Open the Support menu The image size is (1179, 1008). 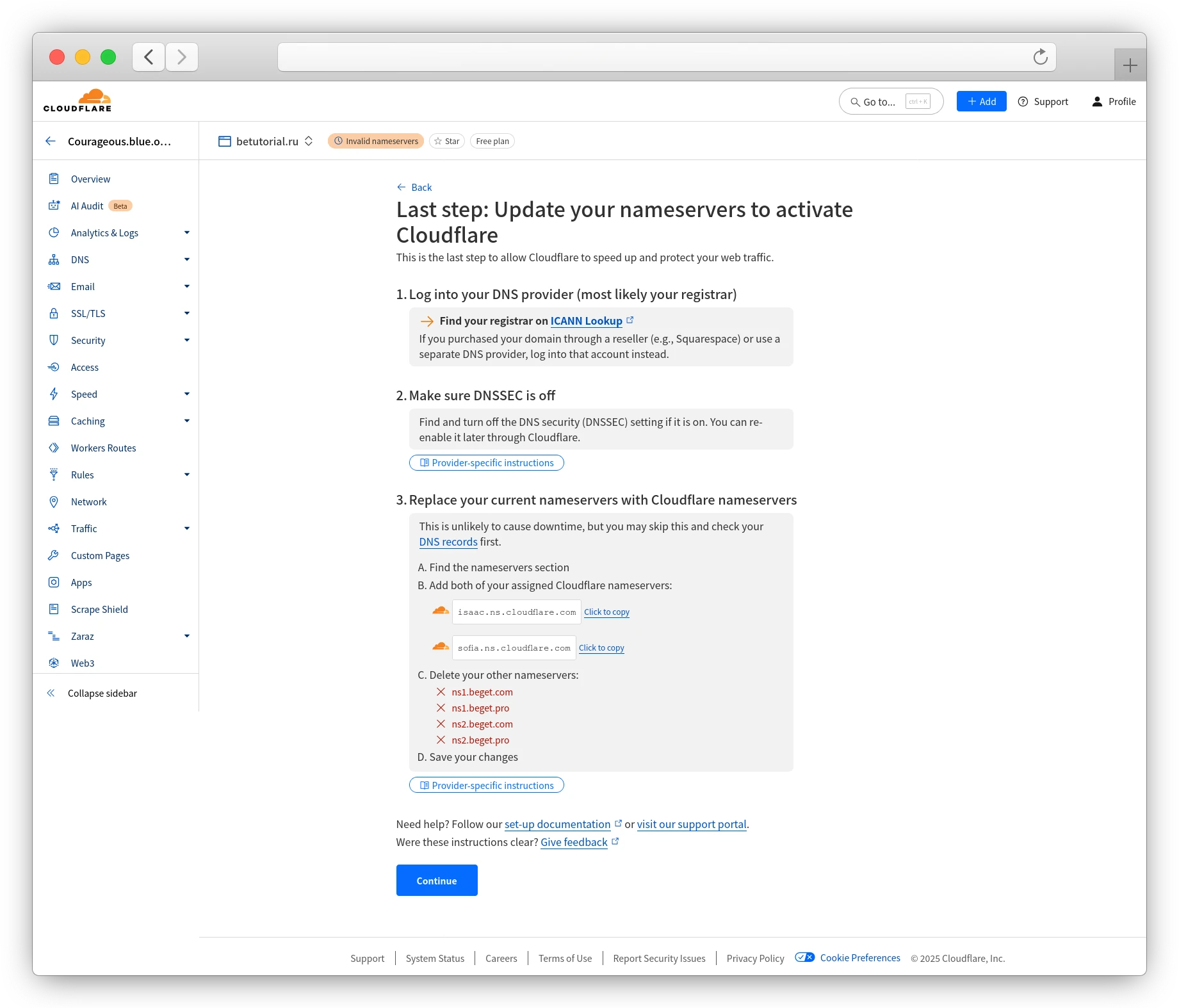tap(1043, 101)
